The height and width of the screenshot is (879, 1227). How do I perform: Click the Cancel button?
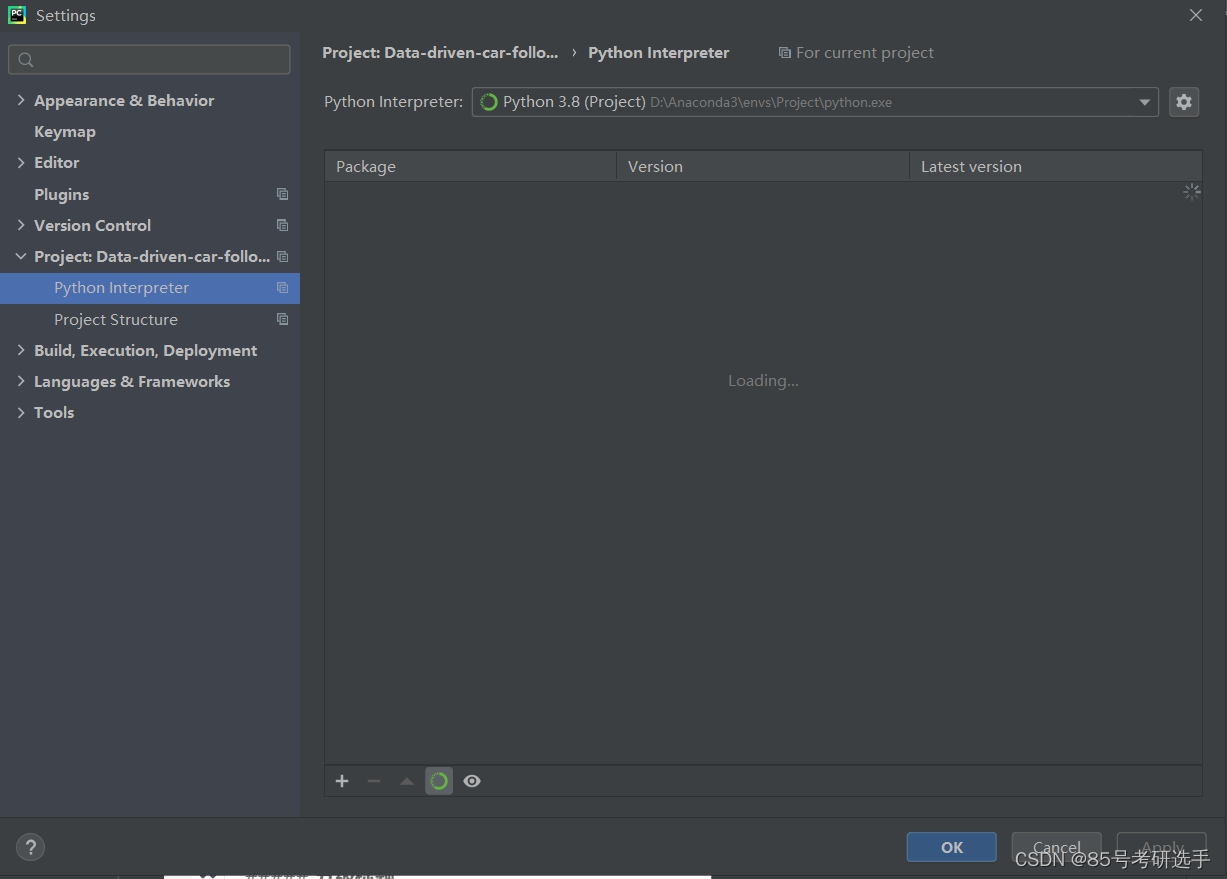click(1056, 847)
